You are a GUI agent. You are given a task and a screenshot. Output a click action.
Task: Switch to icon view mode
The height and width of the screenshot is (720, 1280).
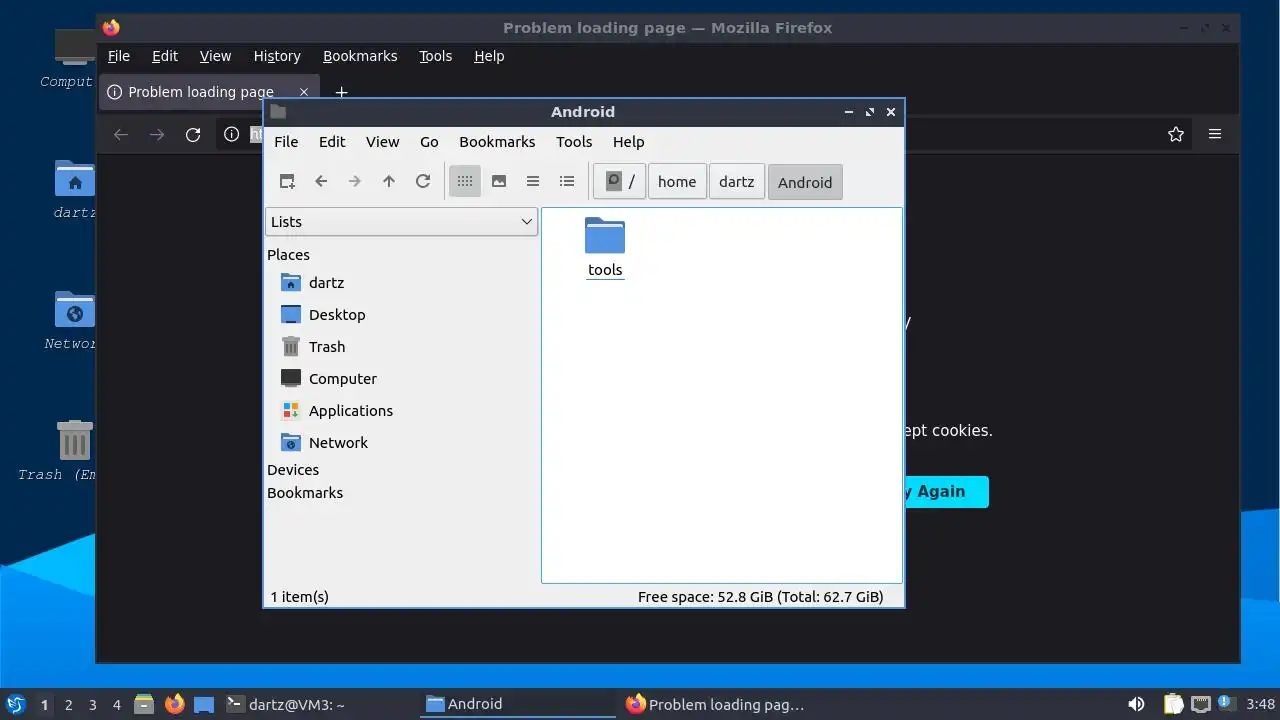coord(465,181)
